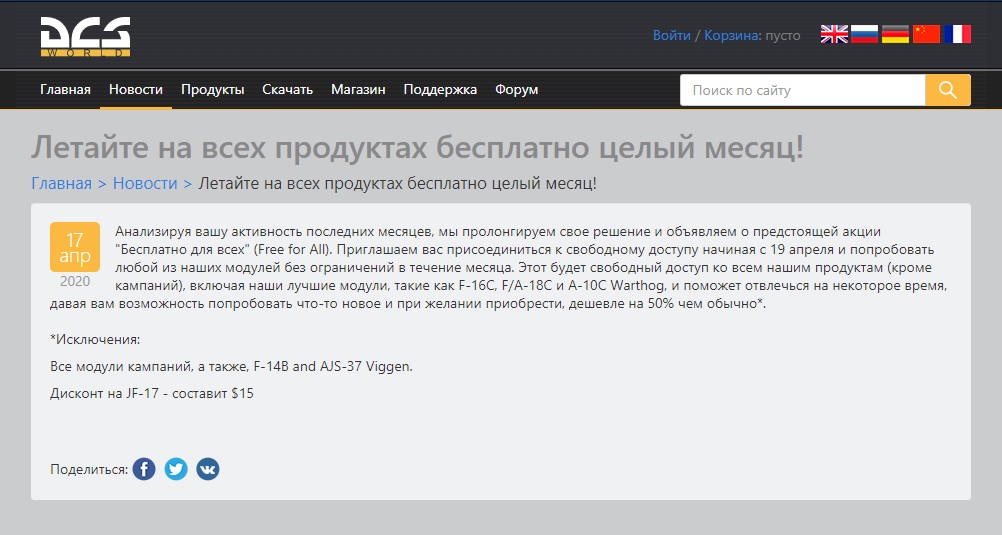Click the Новости breadcrumb link
This screenshot has width=1002, height=535.
[145, 183]
